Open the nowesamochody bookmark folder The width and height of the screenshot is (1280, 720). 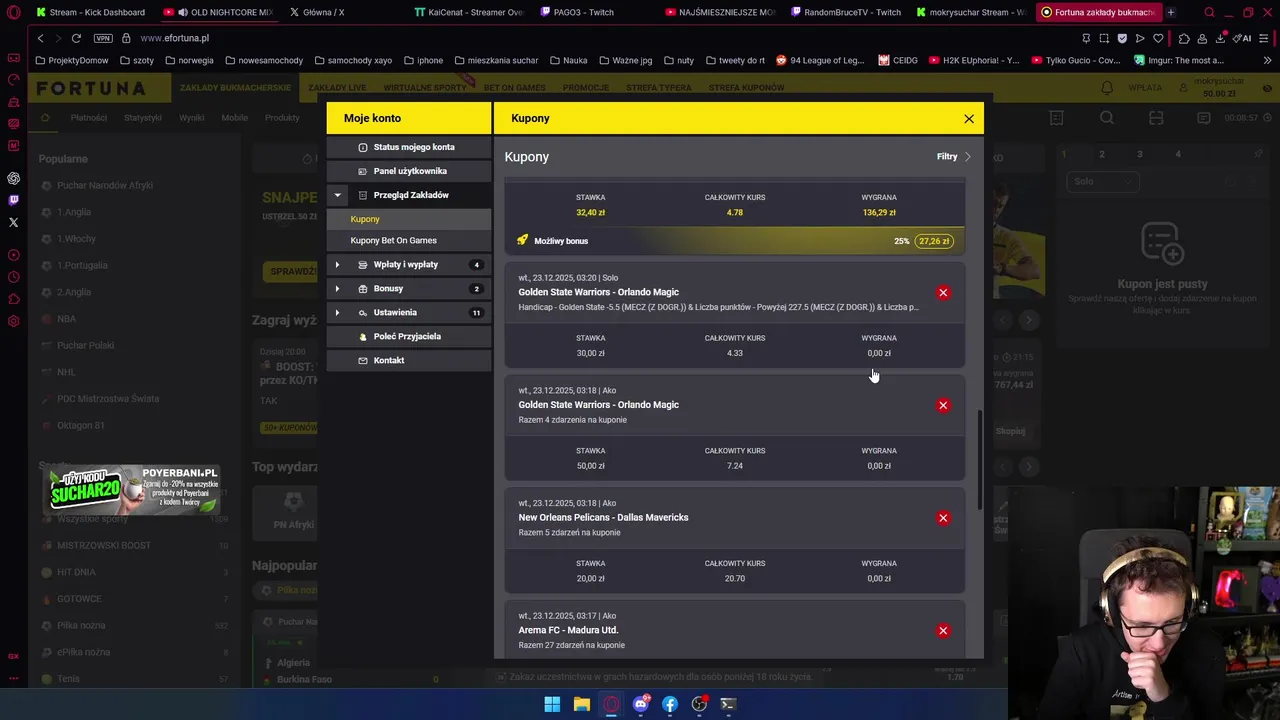pyautogui.click(x=264, y=60)
